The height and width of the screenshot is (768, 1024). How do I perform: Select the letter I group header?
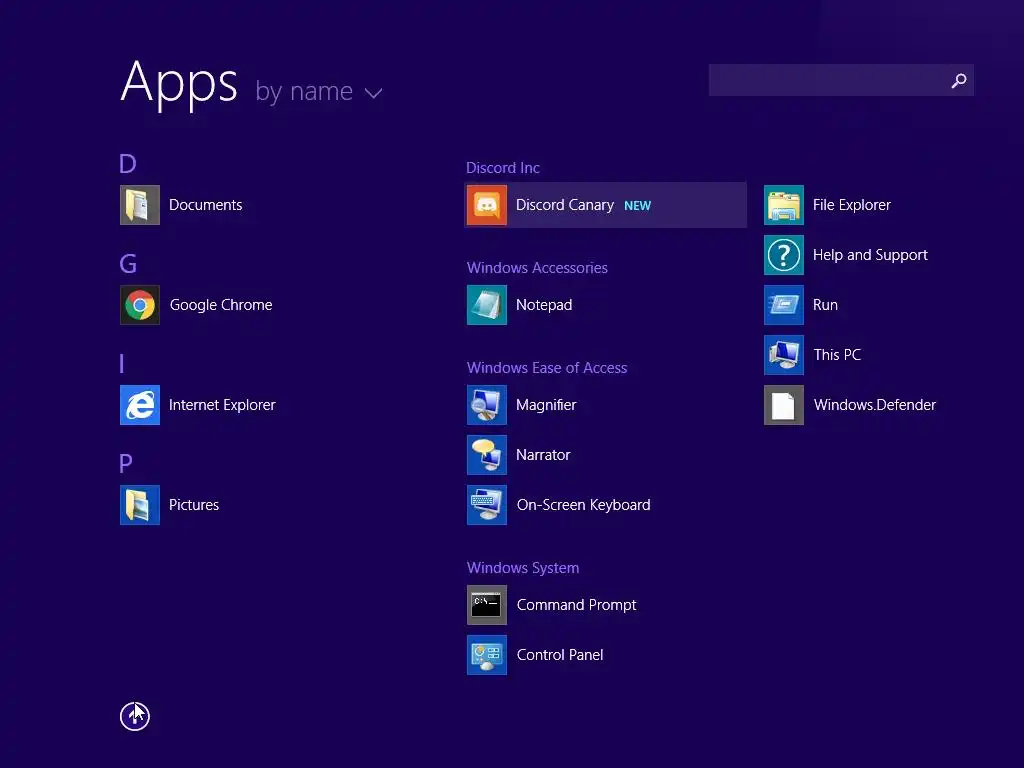point(122,364)
